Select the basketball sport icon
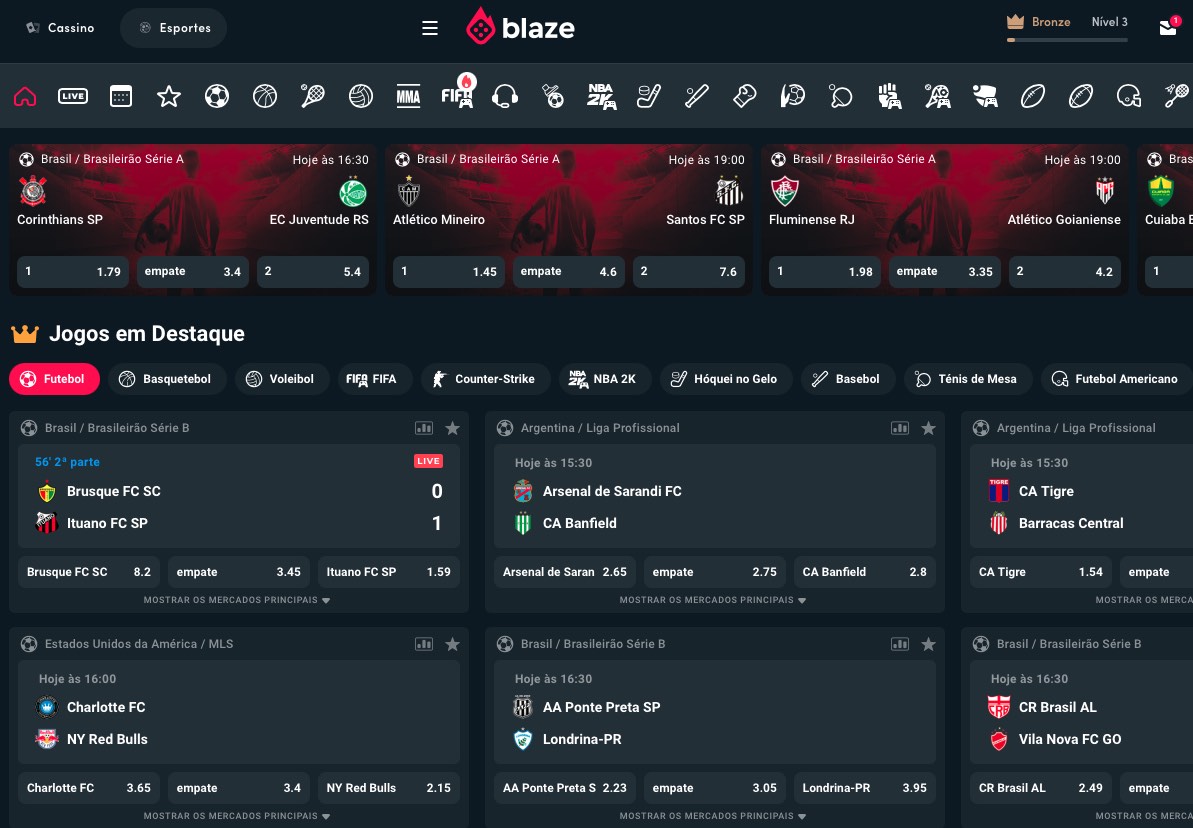The image size is (1193, 828). point(265,96)
